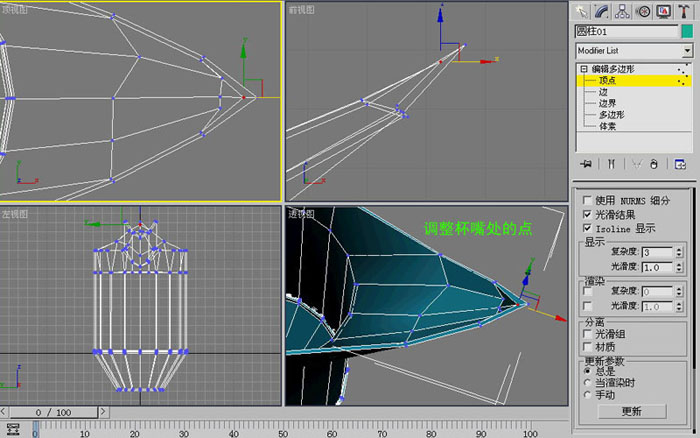The image size is (700, 438).
Task: Increase the display 复杂度 spinner
Action: coord(679,250)
